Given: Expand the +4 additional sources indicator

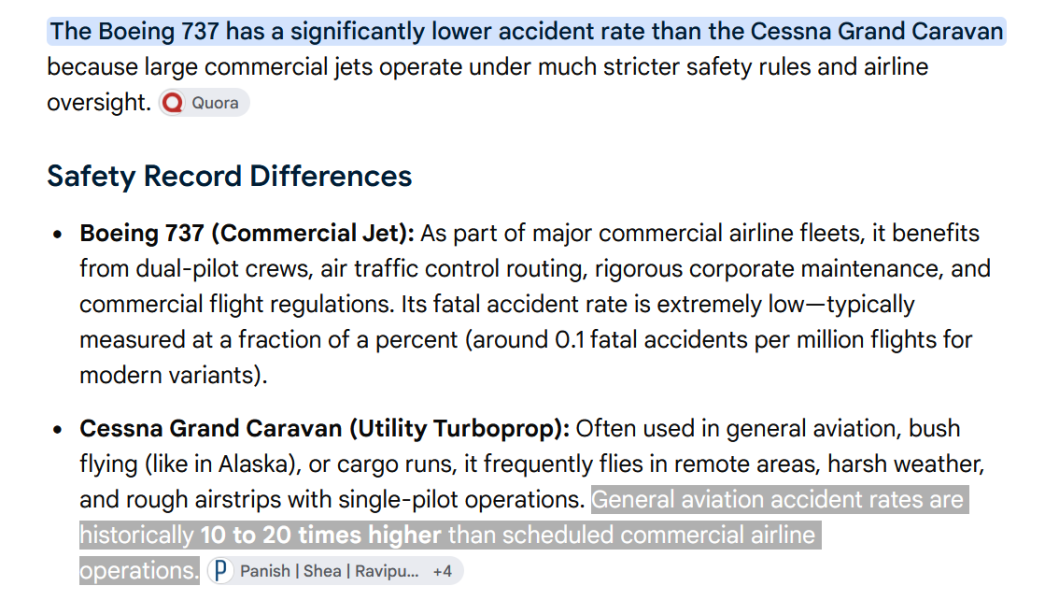Looking at the screenshot, I should coord(442,572).
